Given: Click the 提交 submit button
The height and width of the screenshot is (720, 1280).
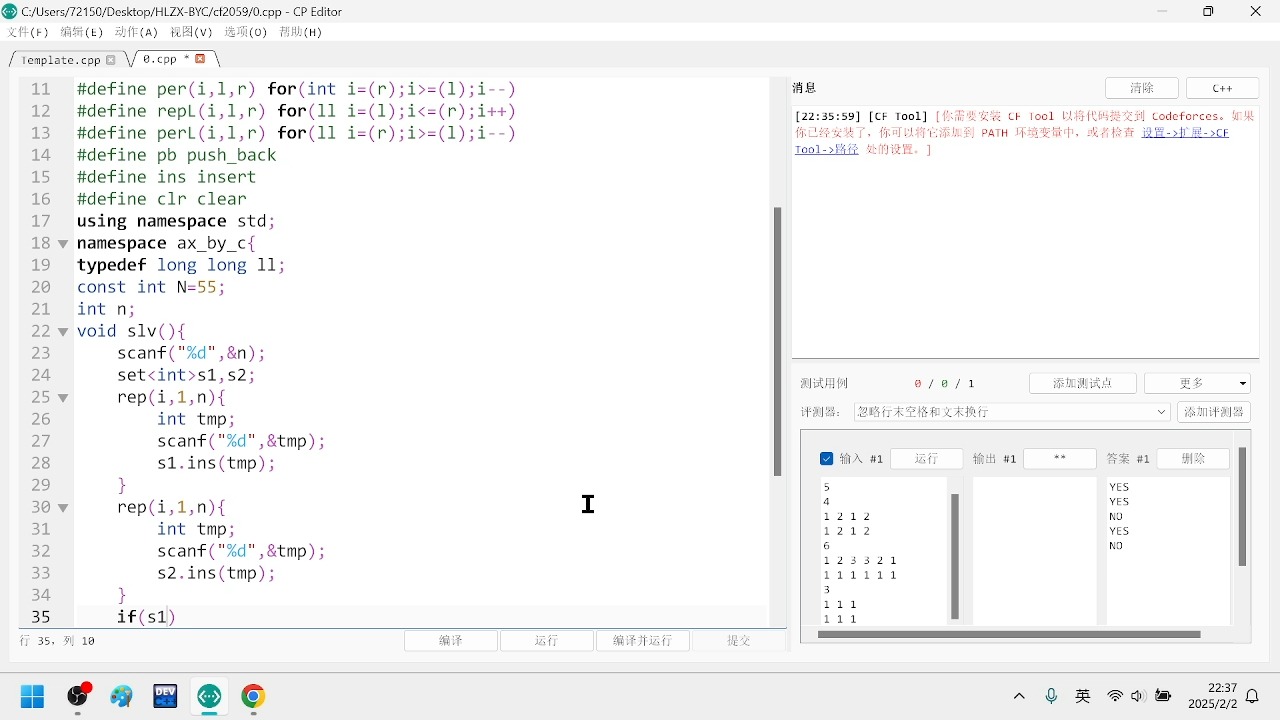Looking at the screenshot, I should point(739,641).
